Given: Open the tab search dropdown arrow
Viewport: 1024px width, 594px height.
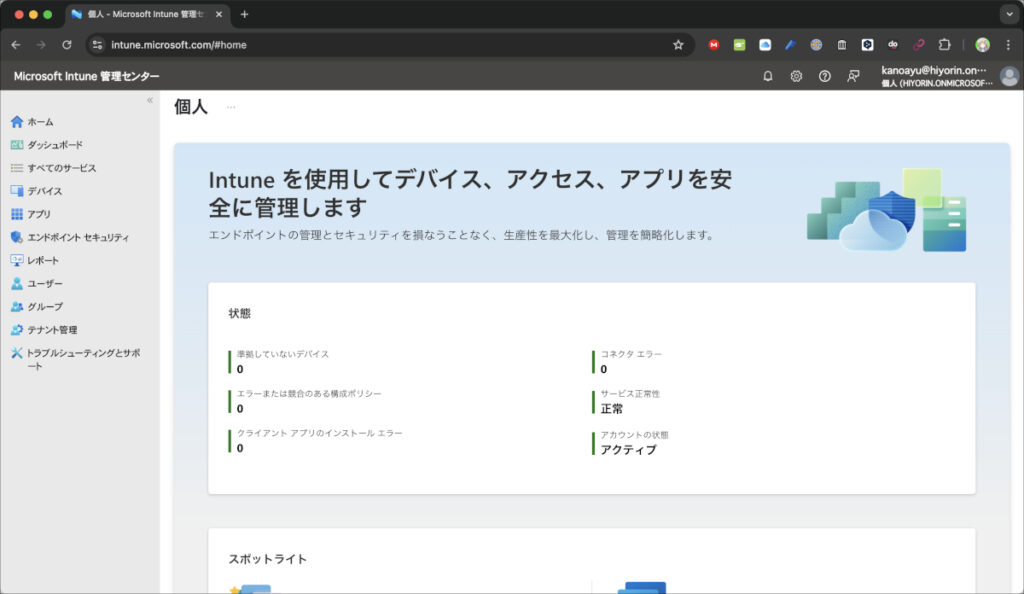Looking at the screenshot, I should click(x=1009, y=14).
